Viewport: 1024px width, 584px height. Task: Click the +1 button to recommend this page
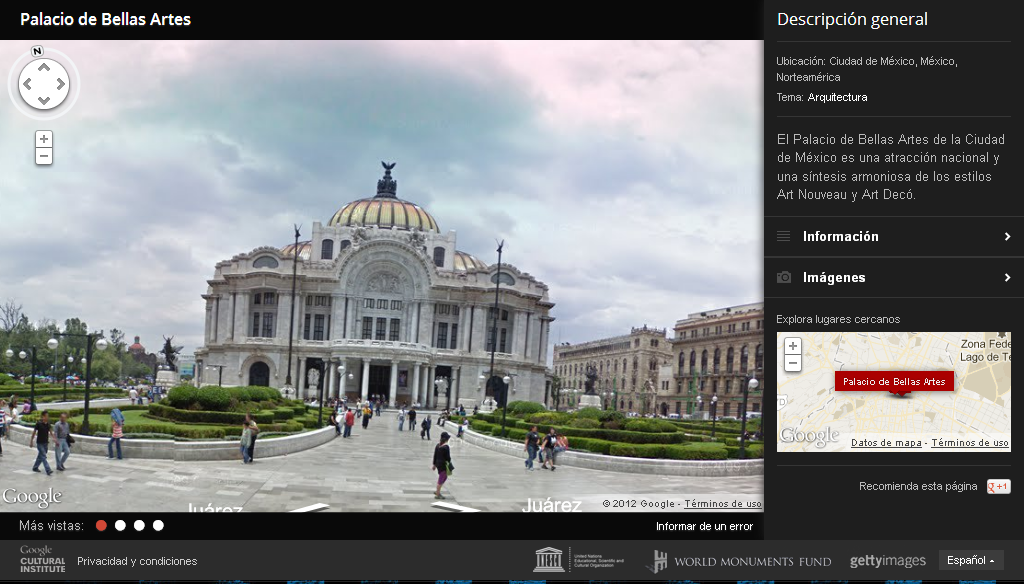click(x=998, y=486)
